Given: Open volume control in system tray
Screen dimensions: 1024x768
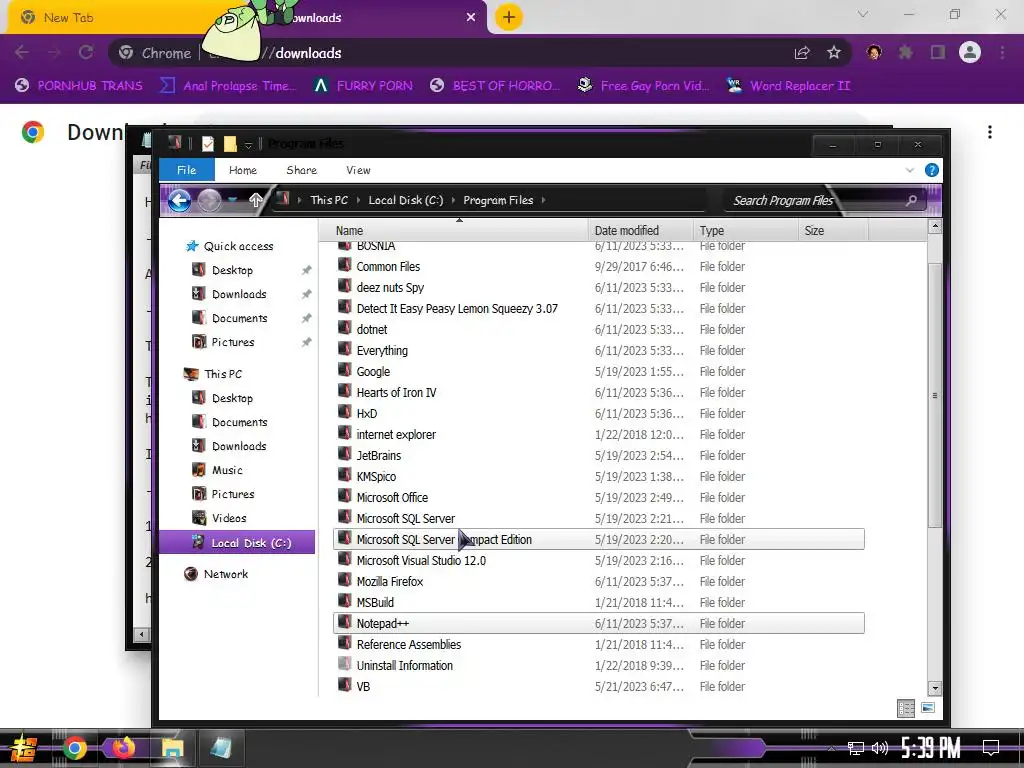Looking at the screenshot, I should [880, 748].
